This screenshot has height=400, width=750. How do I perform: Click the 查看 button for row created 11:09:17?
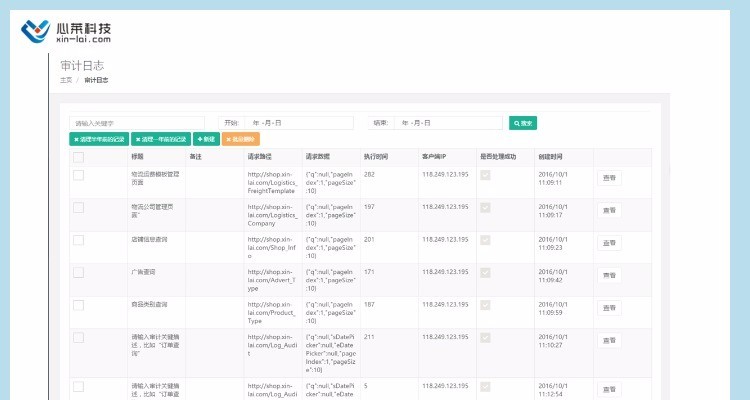[x=609, y=211]
